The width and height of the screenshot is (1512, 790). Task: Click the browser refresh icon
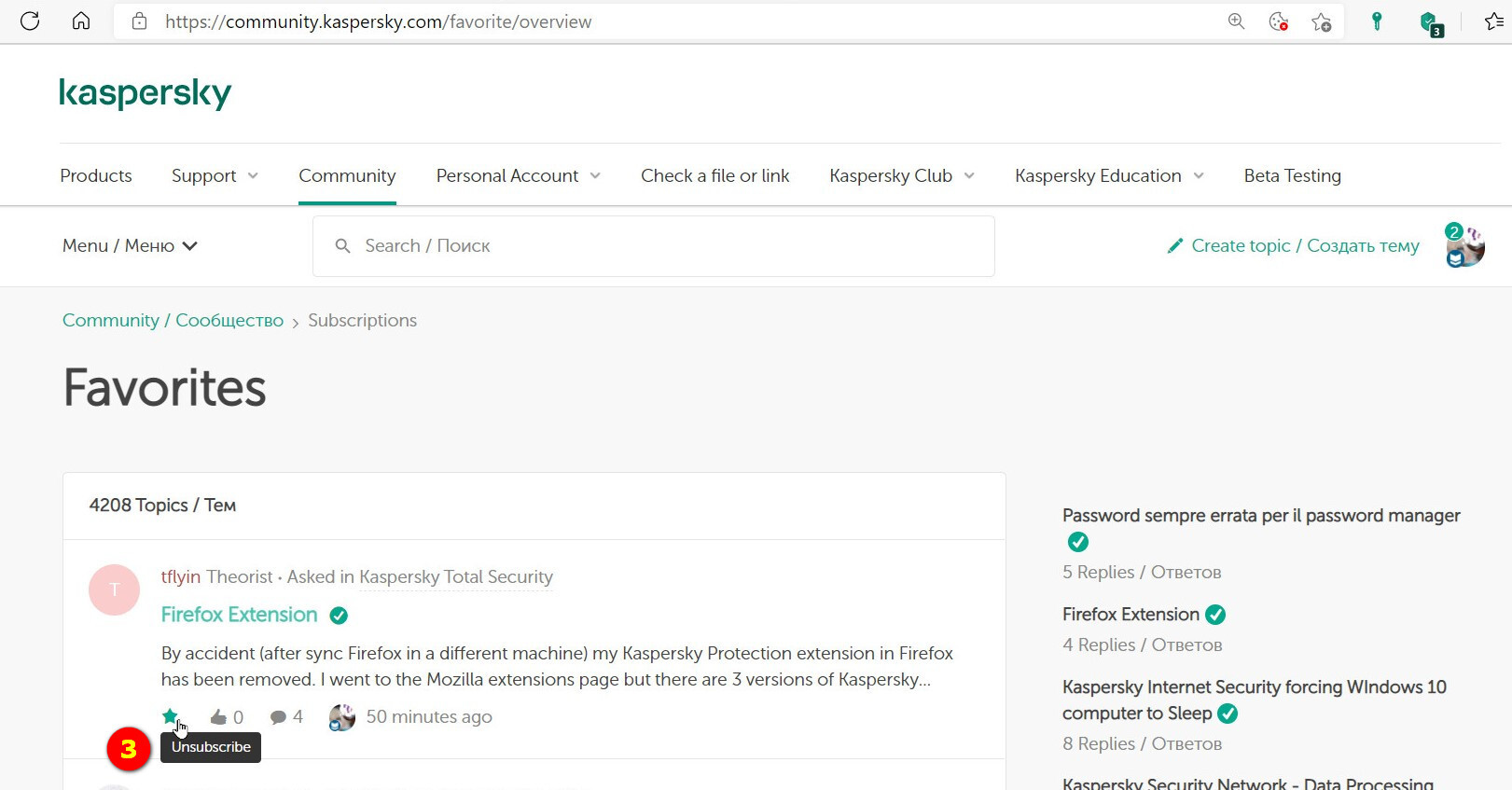(x=30, y=21)
